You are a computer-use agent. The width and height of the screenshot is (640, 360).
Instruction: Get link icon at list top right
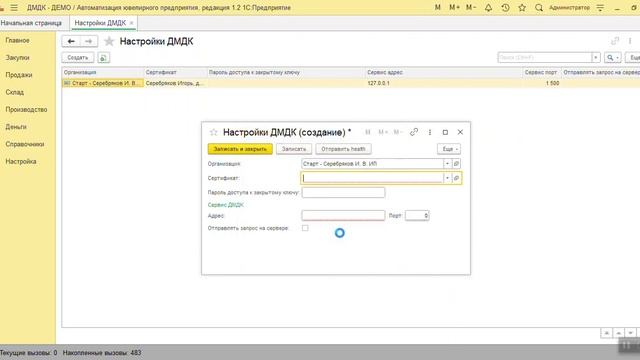pyautogui.click(x=615, y=41)
